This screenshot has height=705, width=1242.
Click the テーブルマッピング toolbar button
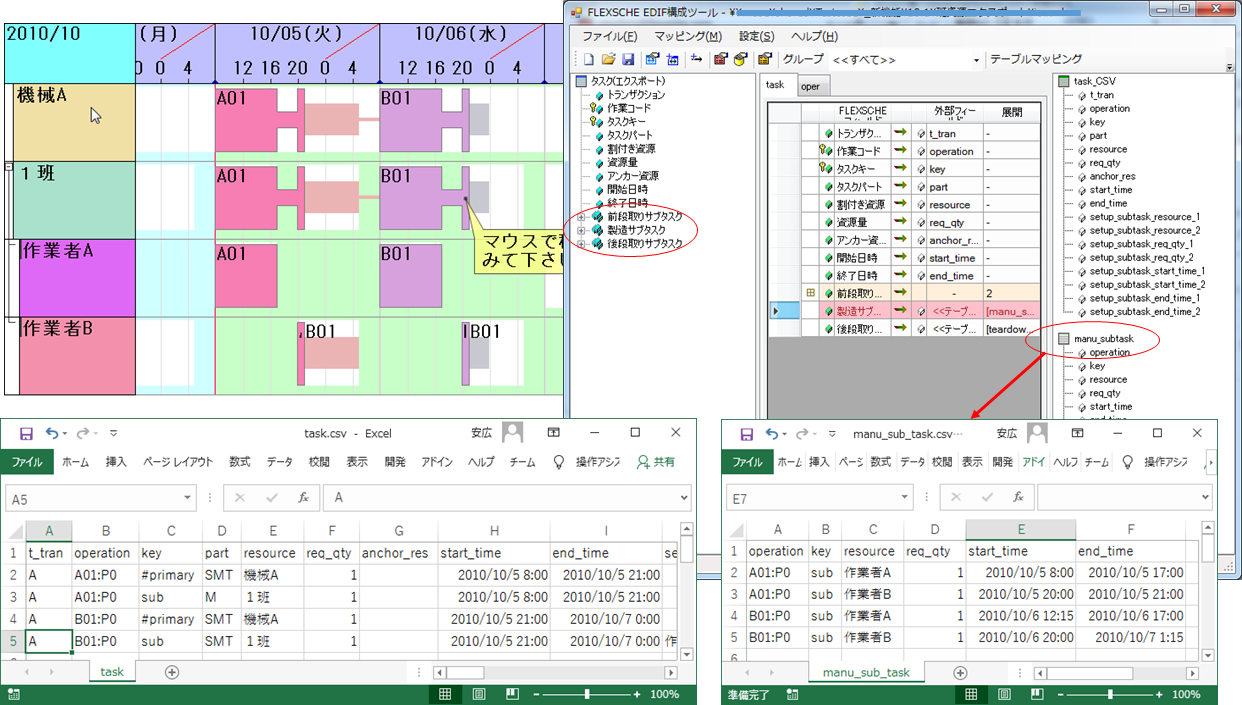click(x=1035, y=60)
